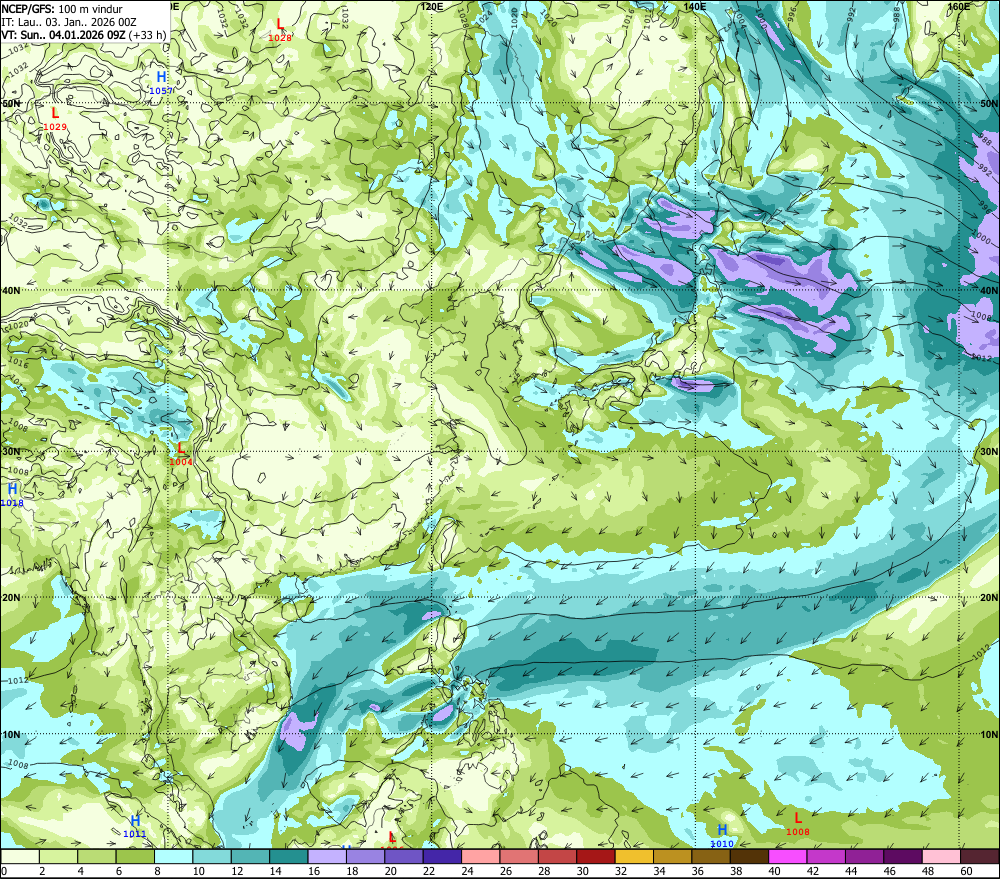The image size is (1000, 879).
Task: Click the 20N latitude label
Action: tap(989, 598)
